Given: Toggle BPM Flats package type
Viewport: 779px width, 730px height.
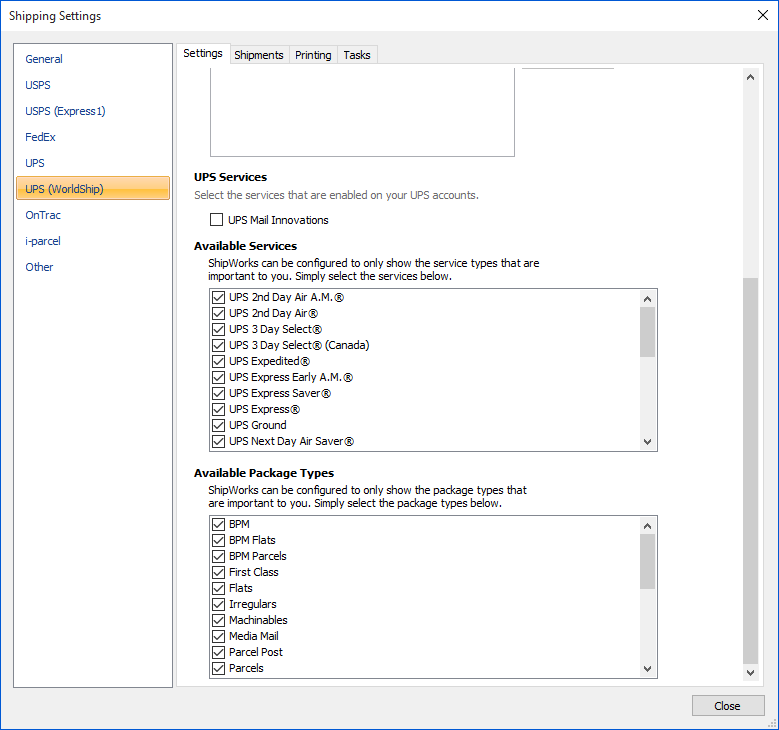Looking at the screenshot, I should point(218,540).
